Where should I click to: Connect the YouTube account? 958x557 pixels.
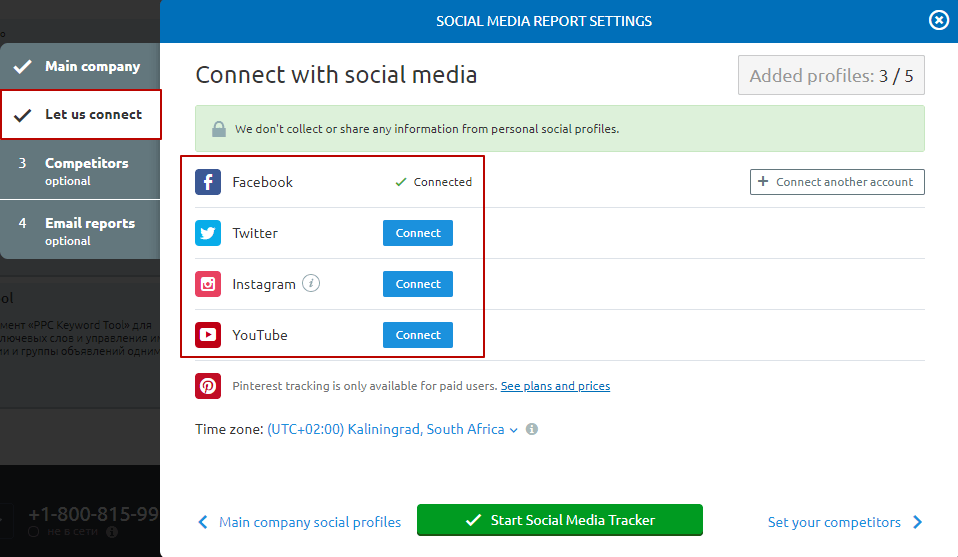418,335
